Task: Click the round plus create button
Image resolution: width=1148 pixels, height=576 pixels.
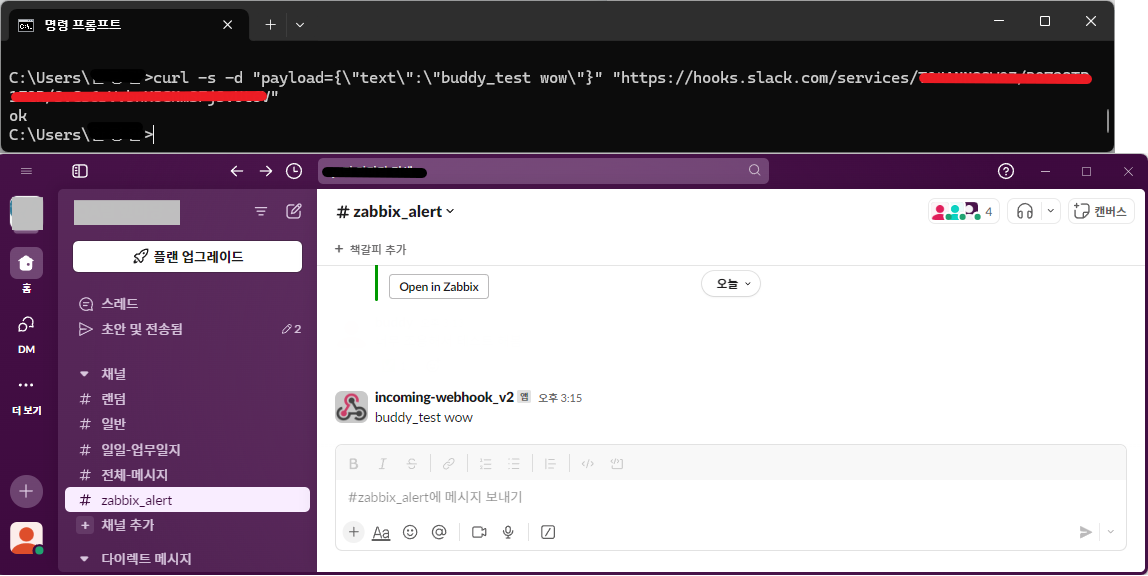Action: 26,491
